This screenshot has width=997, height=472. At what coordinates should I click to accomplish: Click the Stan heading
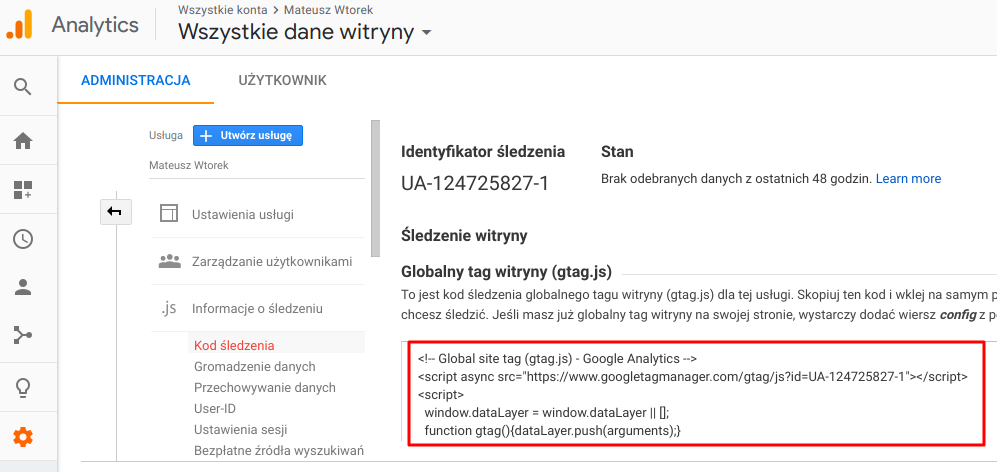click(x=617, y=152)
